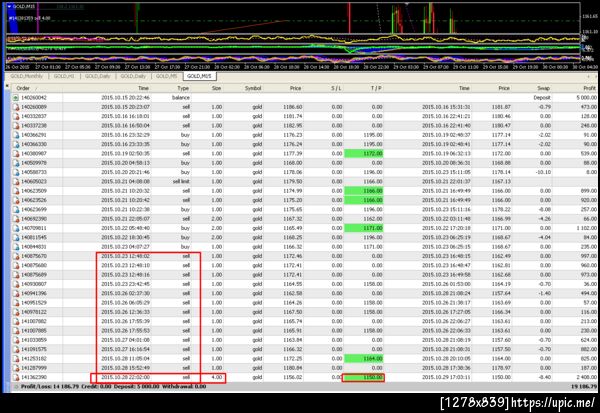Click the sell order icon opened 2015.10.16 16:50:04
Image resolution: width=600 pixels, height=413 pixels.
pos(16,126)
